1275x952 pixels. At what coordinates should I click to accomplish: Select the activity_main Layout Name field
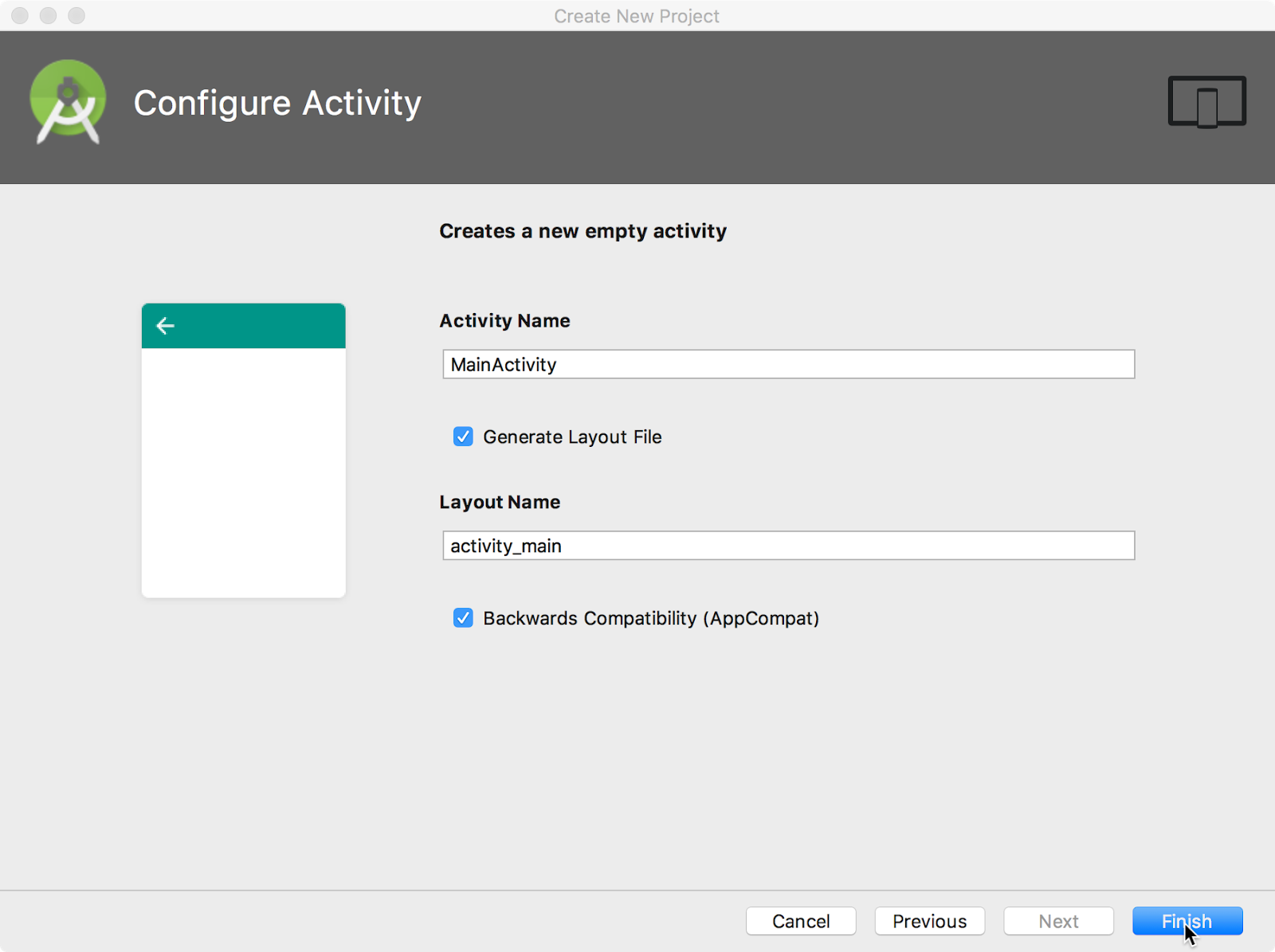[788, 546]
